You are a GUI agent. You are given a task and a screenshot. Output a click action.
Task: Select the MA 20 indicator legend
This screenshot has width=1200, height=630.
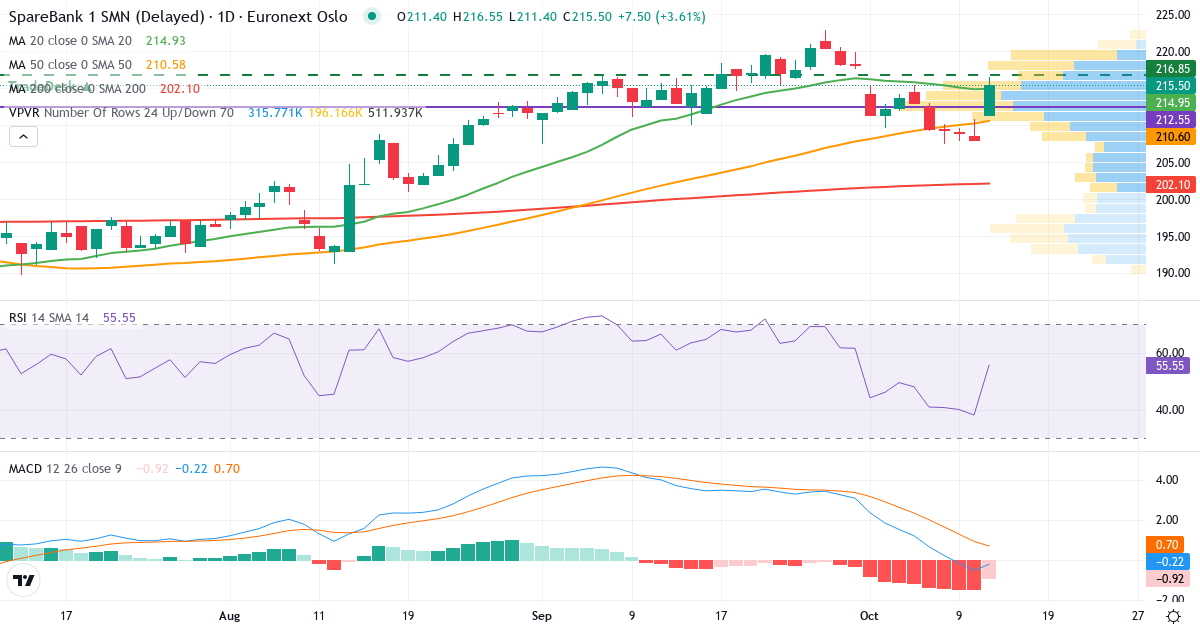click(70, 41)
